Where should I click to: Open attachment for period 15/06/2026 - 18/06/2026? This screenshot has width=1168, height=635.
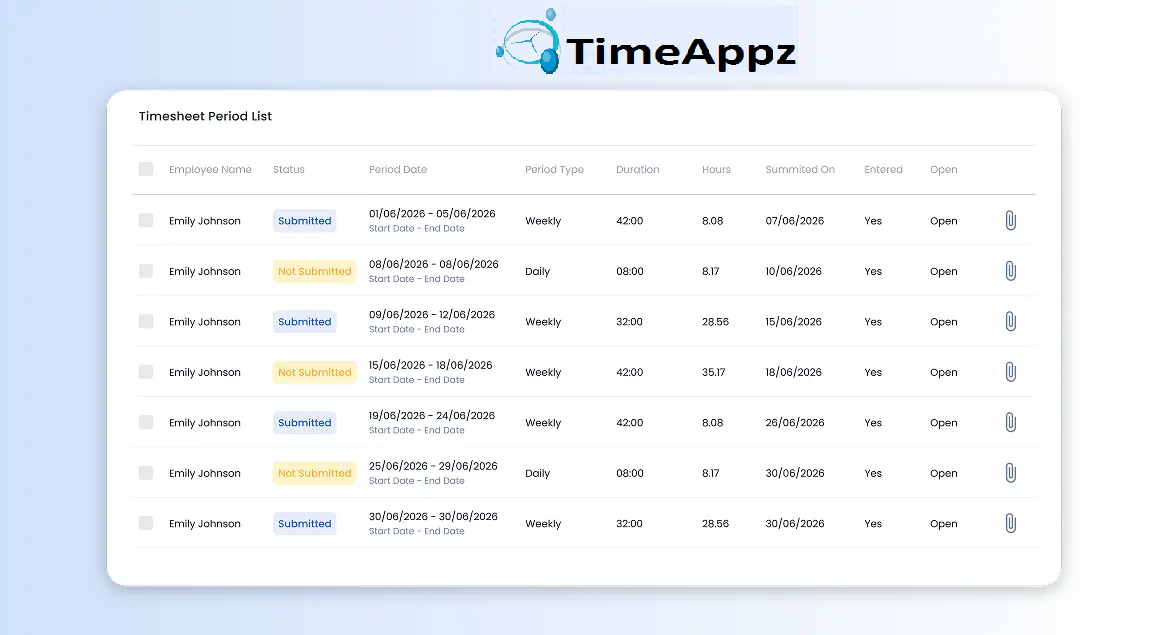(1010, 372)
